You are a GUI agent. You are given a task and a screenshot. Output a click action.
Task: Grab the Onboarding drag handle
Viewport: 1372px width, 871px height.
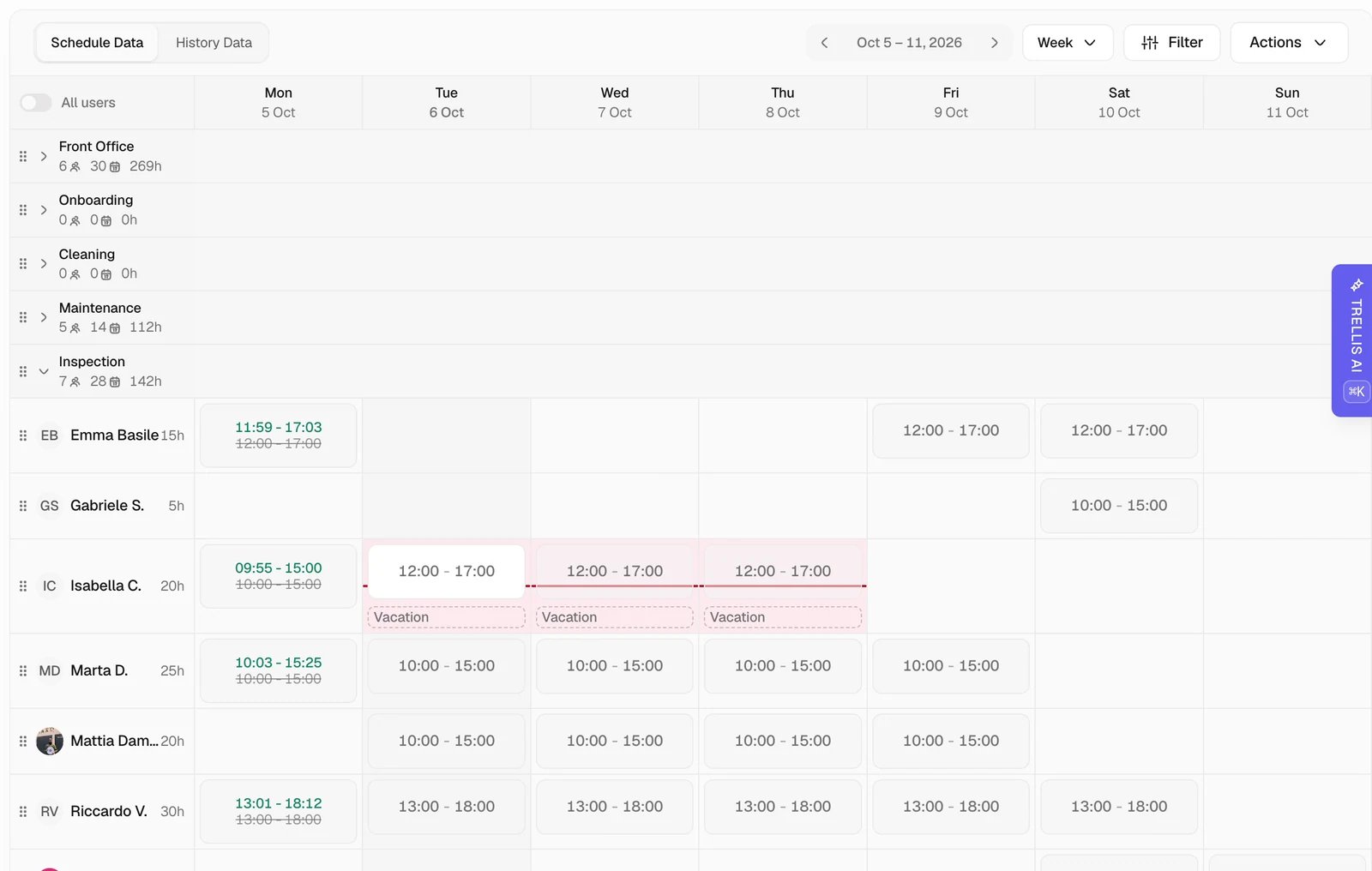[x=23, y=210]
